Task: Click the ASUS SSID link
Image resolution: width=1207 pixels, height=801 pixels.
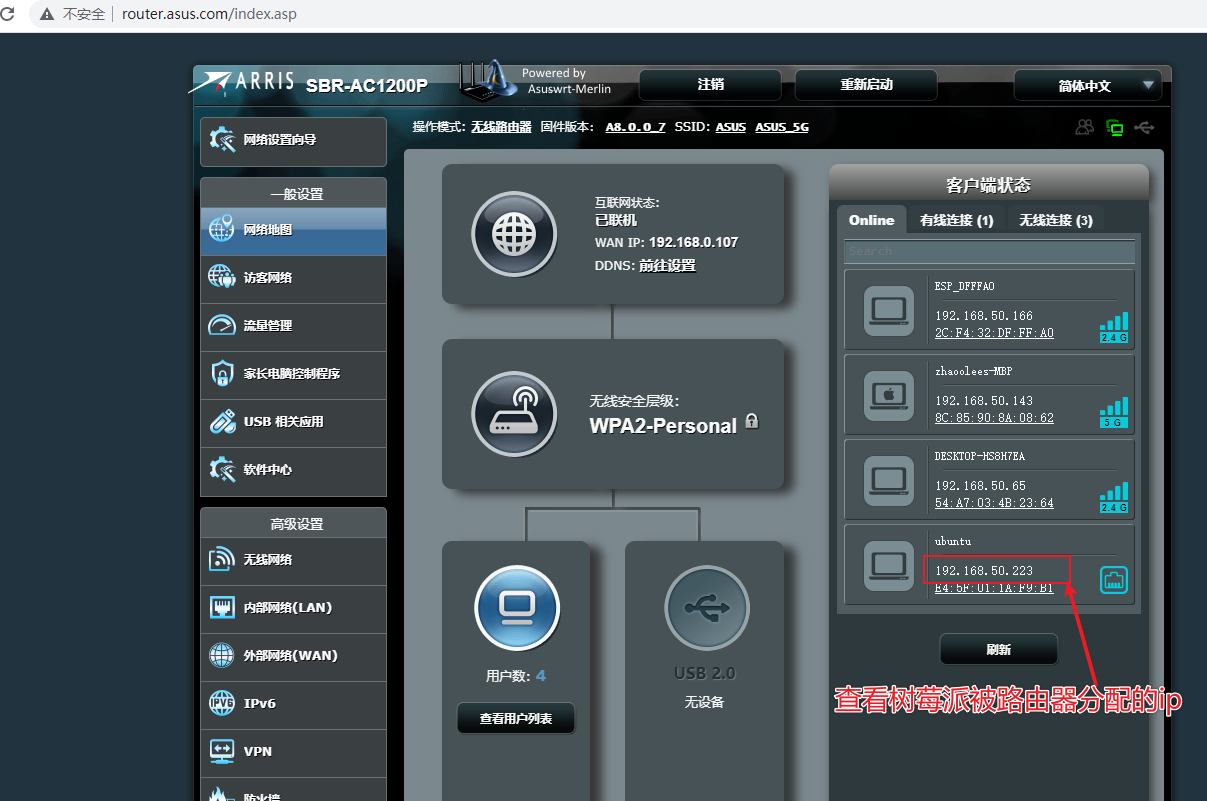Action: coord(730,128)
